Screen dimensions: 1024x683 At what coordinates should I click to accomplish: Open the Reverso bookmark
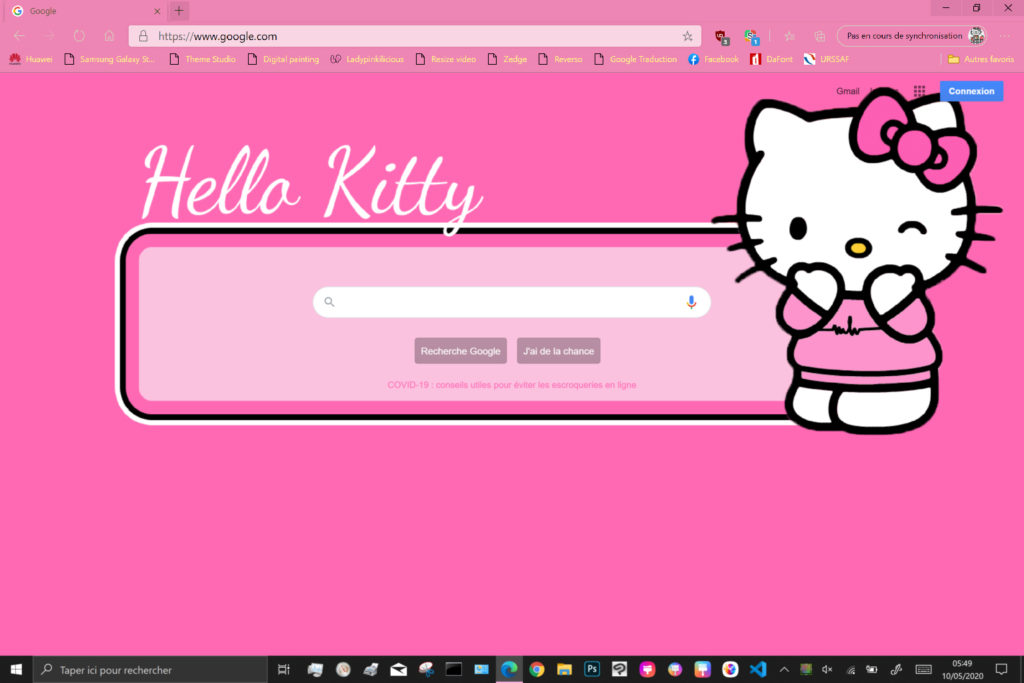(x=560, y=59)
